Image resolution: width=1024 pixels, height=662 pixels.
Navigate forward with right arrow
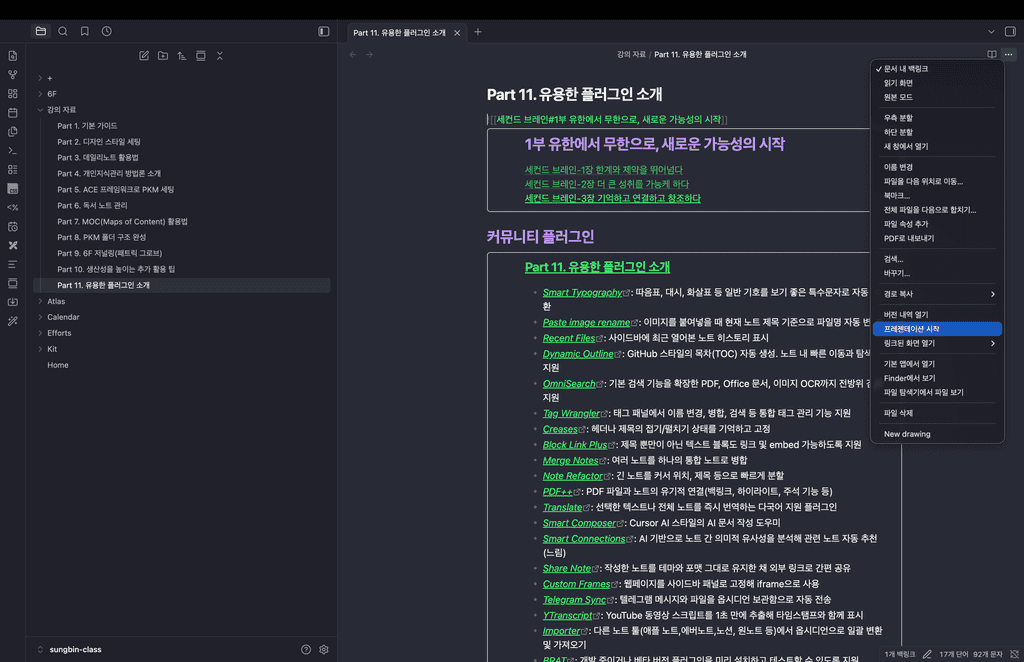[370, 55]
